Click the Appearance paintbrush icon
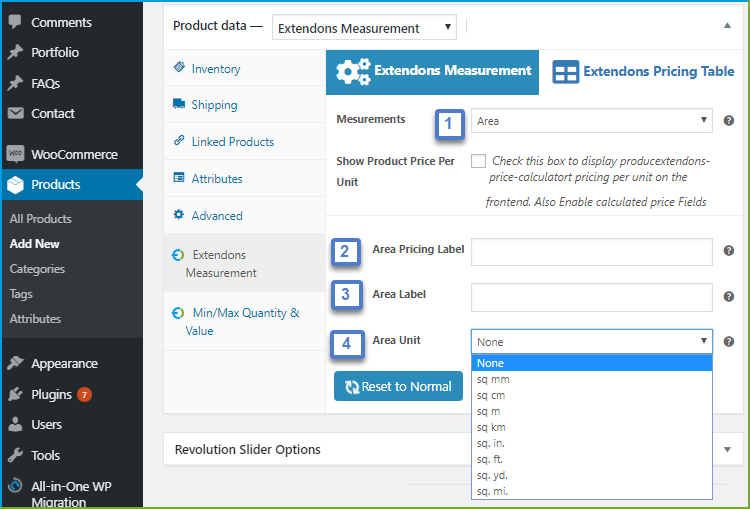 (15, 363)
